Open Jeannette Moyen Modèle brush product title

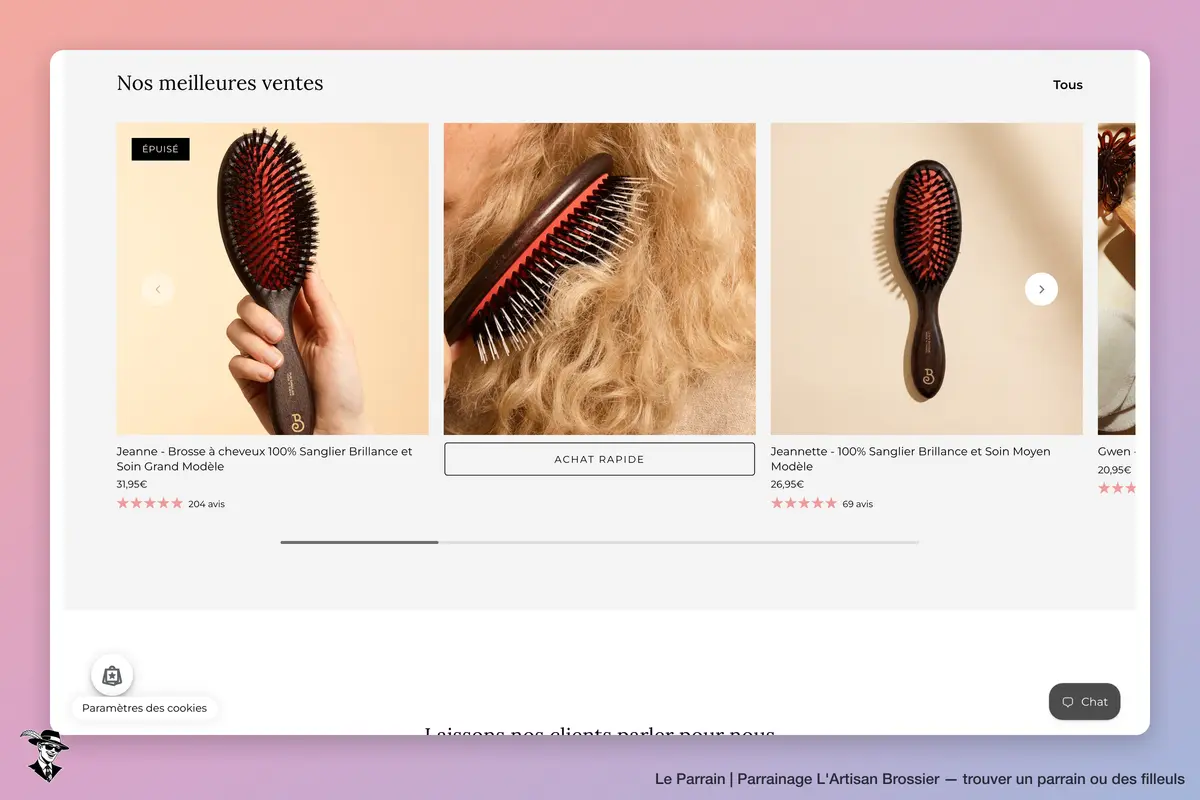[911, 459]
